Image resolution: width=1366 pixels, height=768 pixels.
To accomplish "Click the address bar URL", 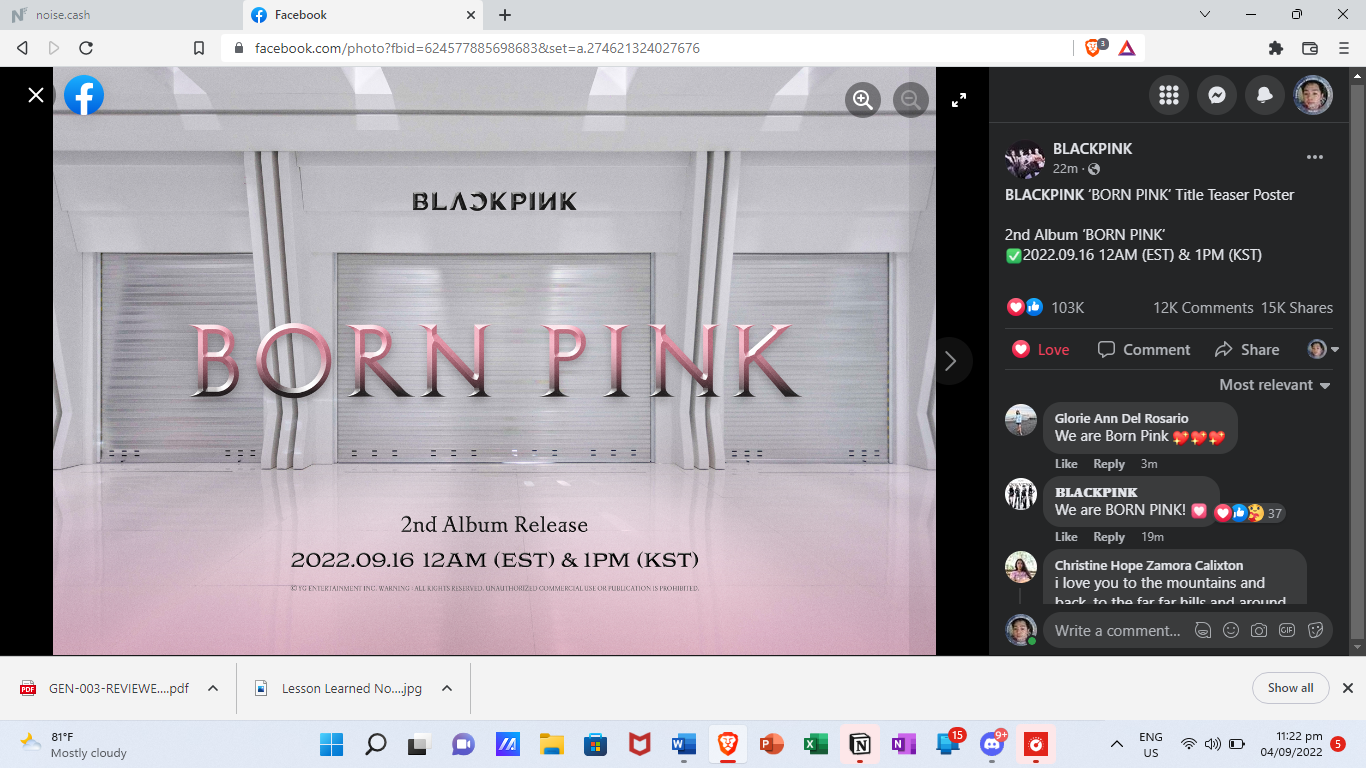I will coord(477,48).
